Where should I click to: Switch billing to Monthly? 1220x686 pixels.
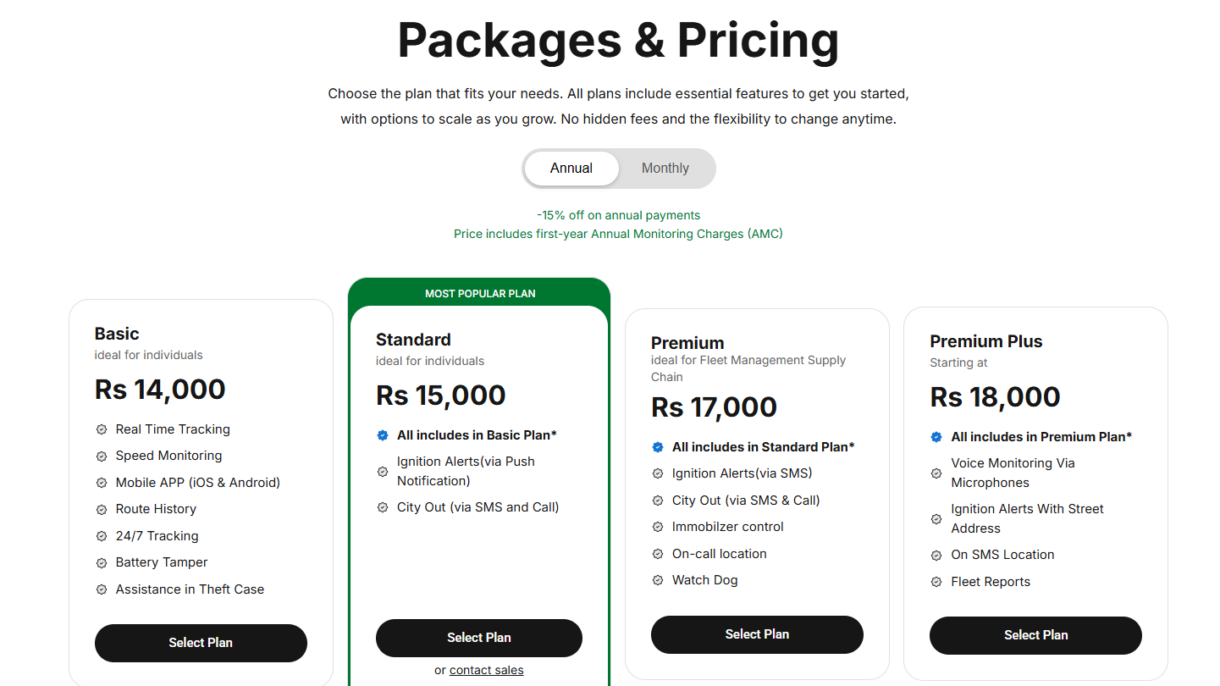pyautogui.click(x=665, y=168)
